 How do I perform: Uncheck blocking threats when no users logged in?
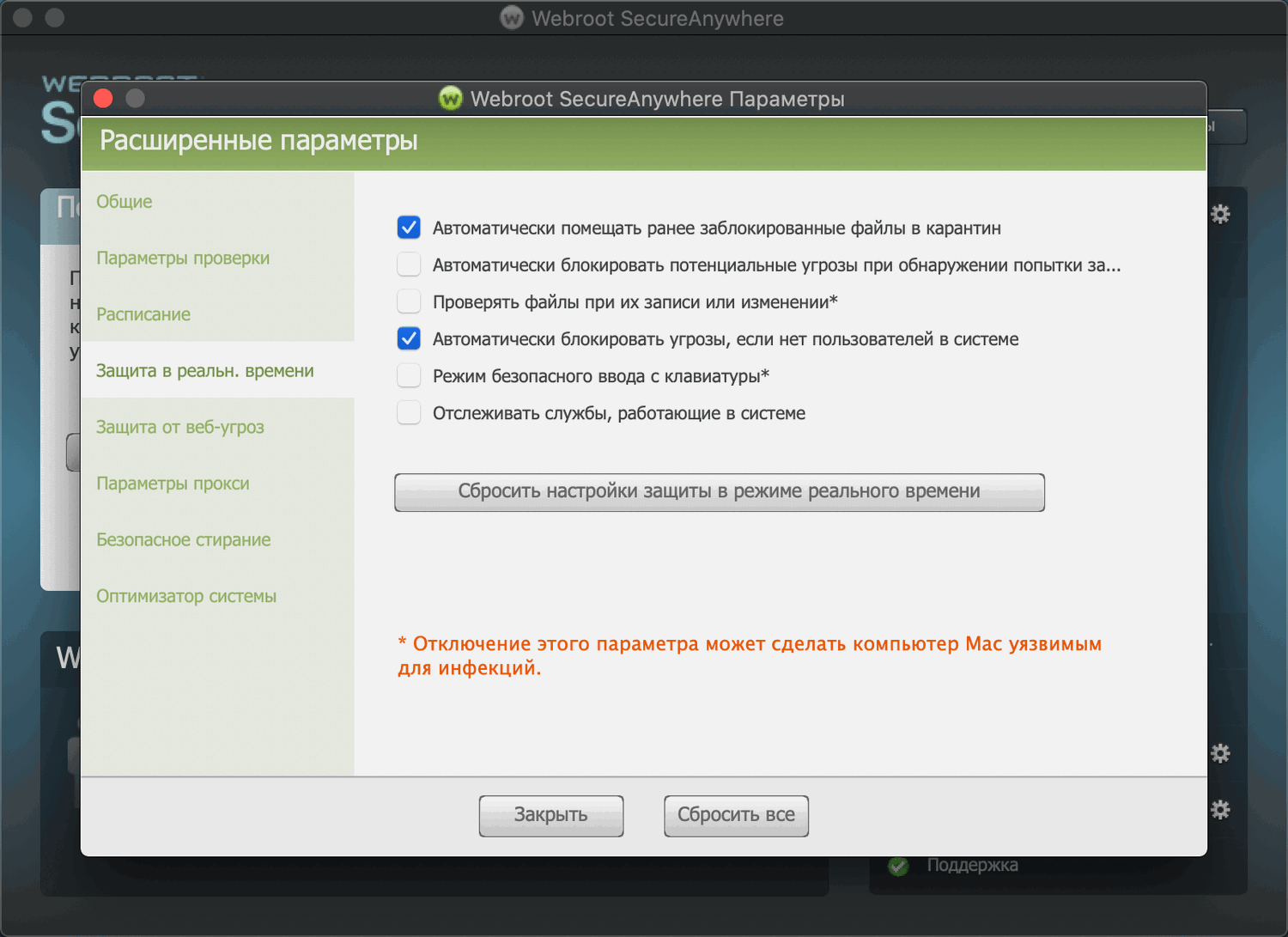pyautogui.click(x=409, y=338)
